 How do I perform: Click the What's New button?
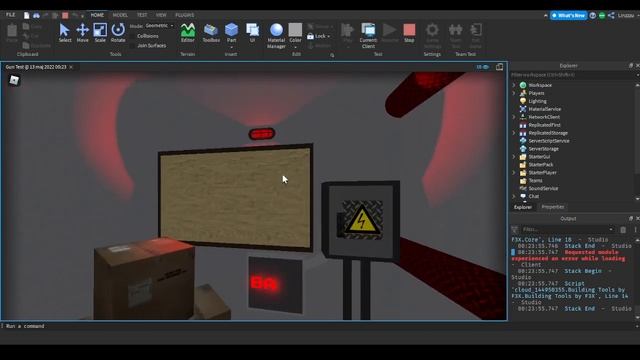(x=569, y=16)
